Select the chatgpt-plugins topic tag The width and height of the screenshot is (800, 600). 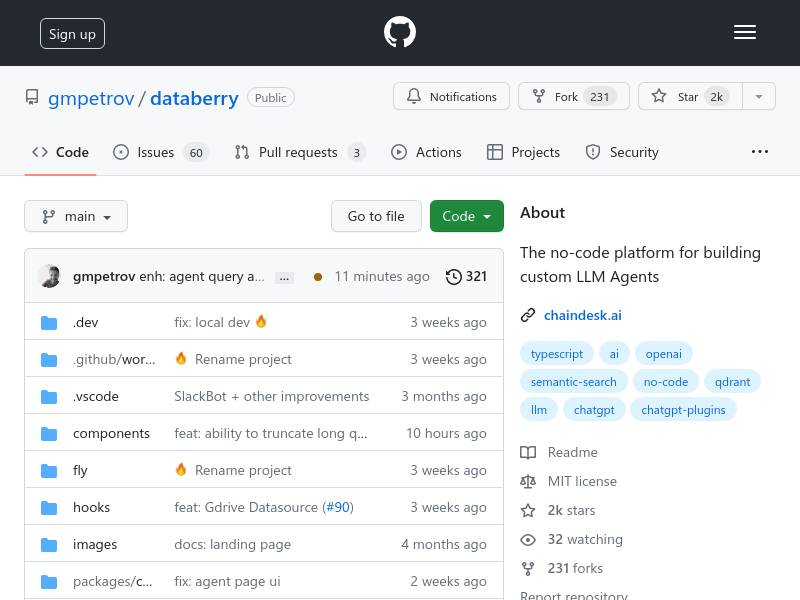[x=683, y=410]
